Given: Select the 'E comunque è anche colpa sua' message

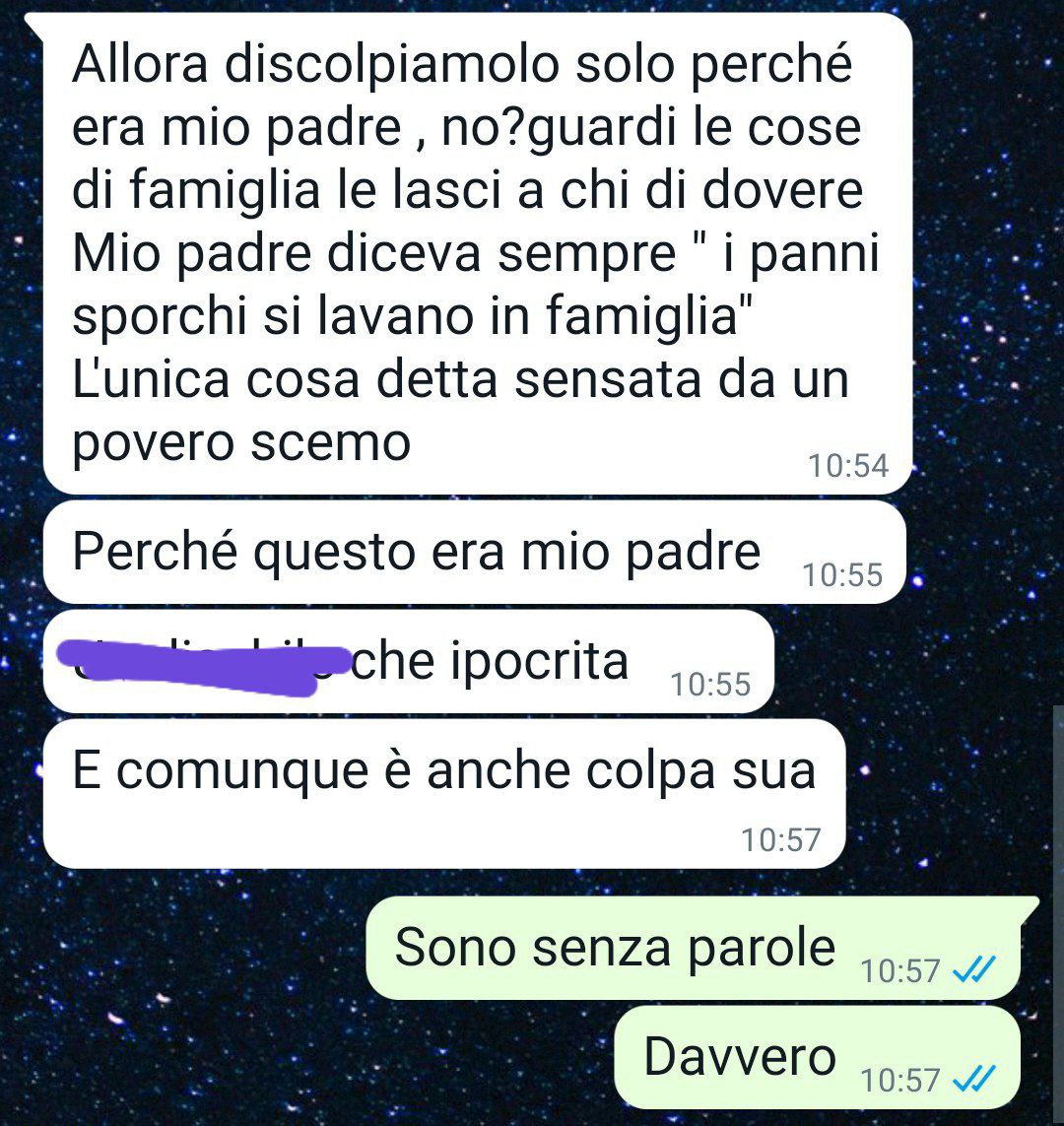Looking at the screenshot, I should point(444,794).
